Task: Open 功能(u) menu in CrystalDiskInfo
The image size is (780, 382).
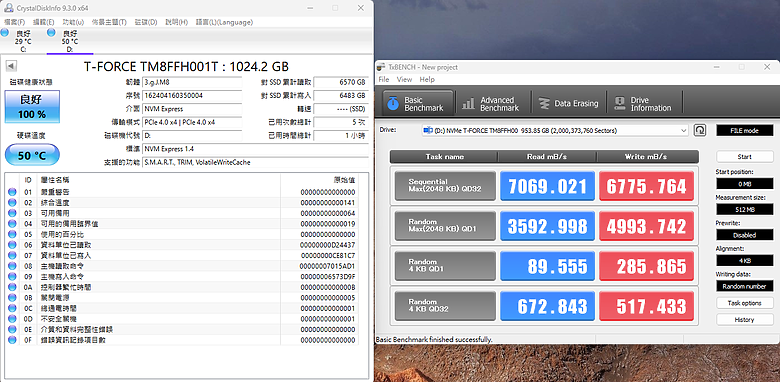Action: [73, 22]
